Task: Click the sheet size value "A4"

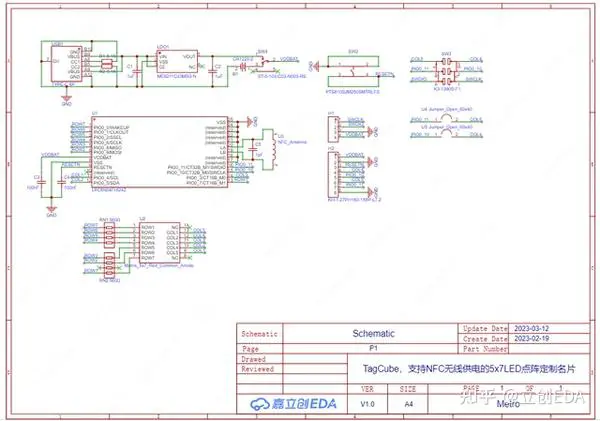Action: point(409,404)
